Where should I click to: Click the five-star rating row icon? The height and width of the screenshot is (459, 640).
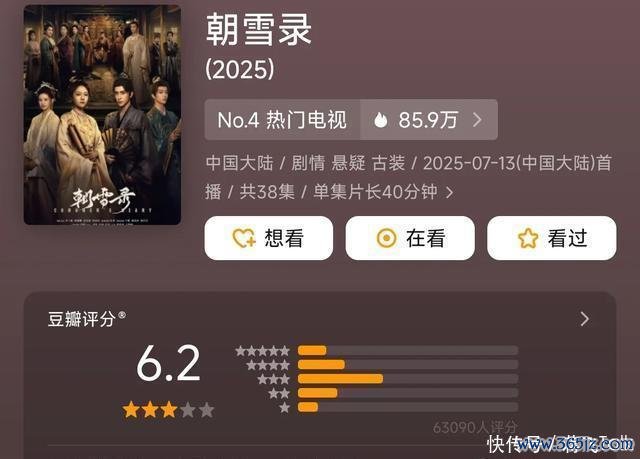coord(262,351)
